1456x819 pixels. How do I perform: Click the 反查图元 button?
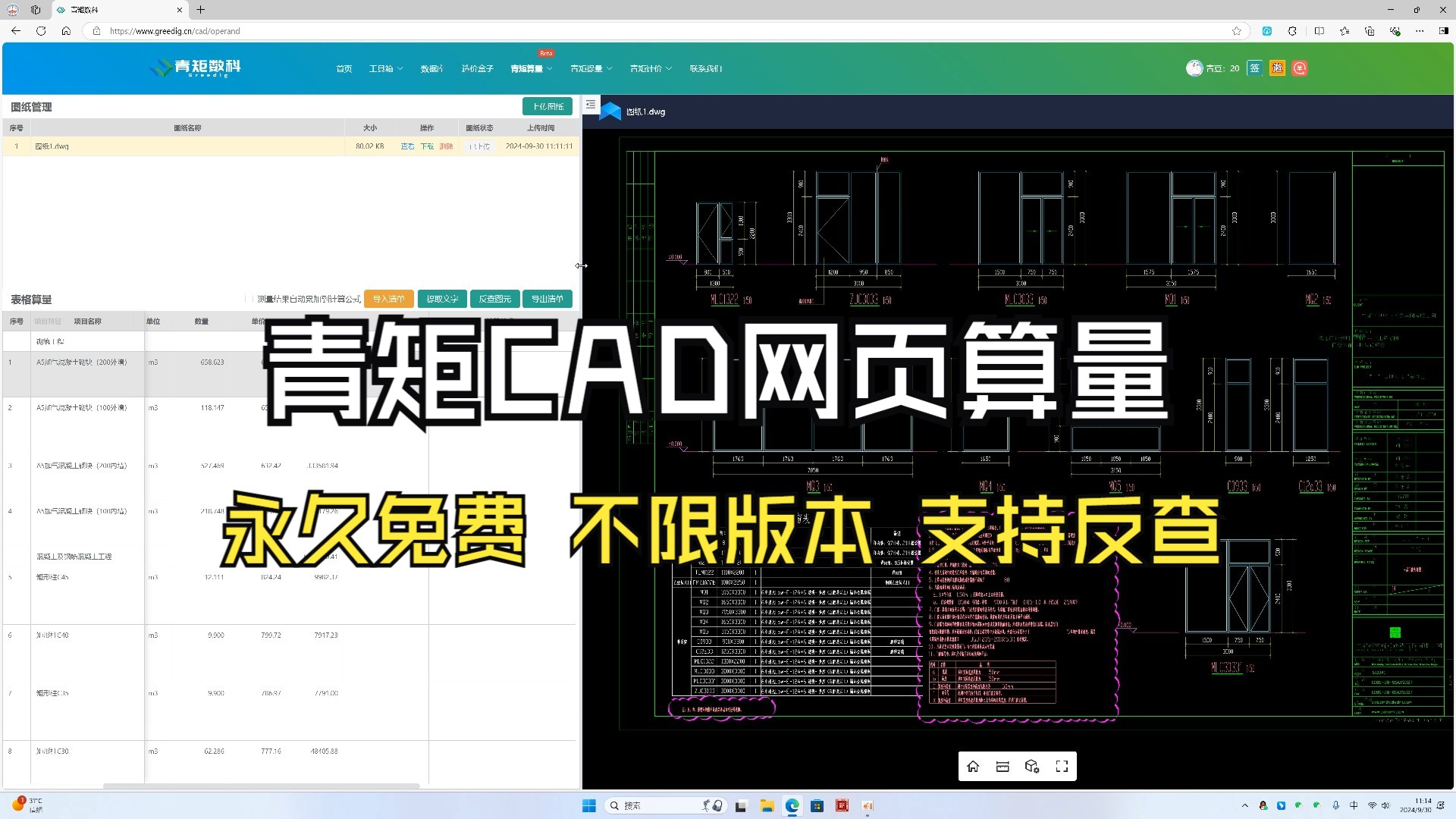(494, 299)
